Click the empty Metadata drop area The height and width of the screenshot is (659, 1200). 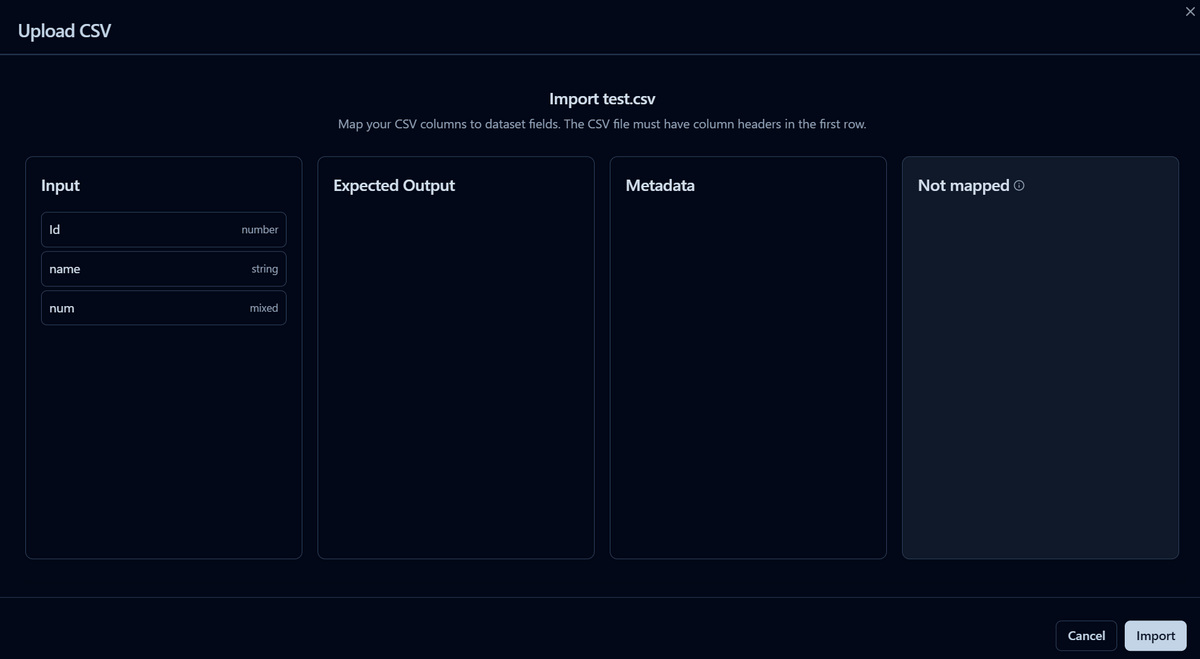747,380
